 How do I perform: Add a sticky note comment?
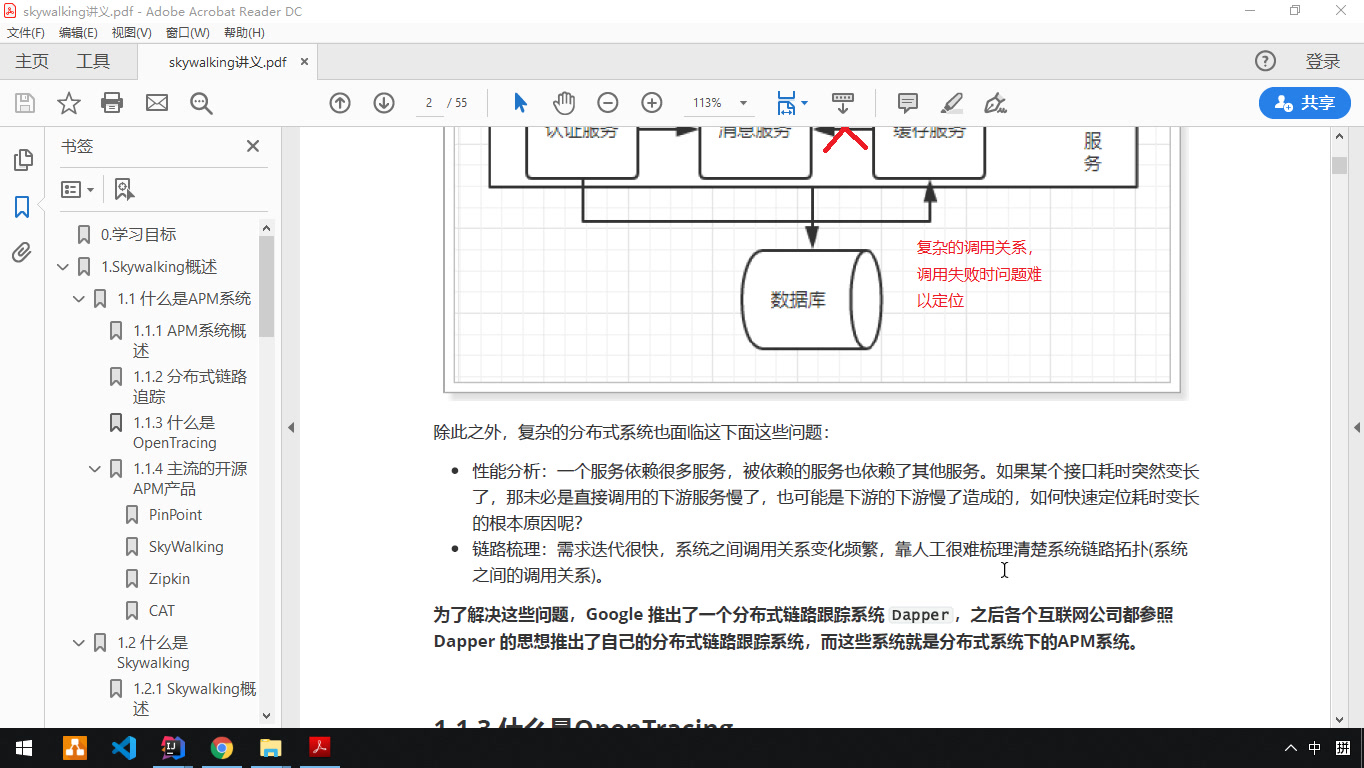[x=908, y=103]
